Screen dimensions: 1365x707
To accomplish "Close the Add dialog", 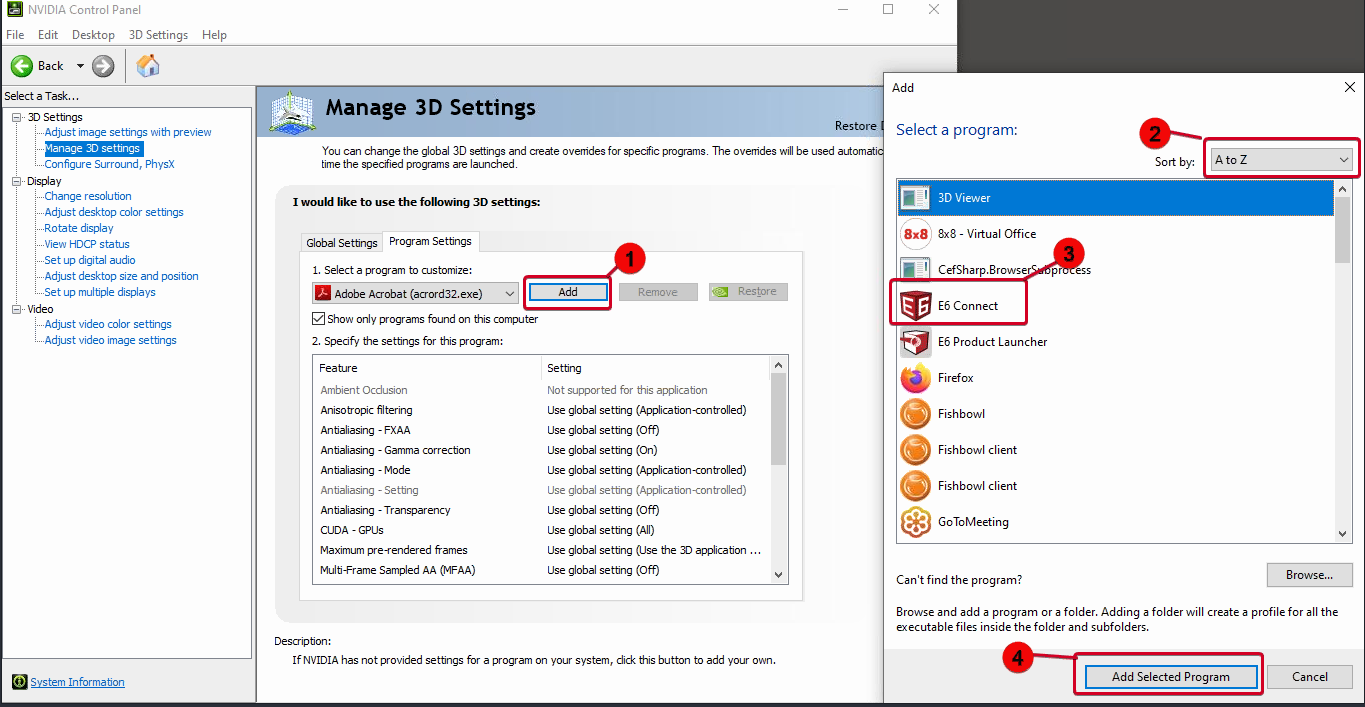I will 1349,88.
